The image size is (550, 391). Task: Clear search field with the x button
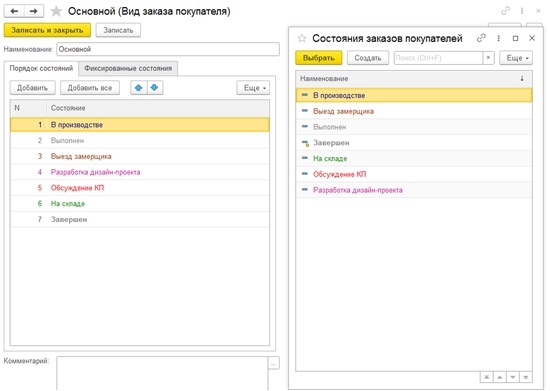pos(488,58)
